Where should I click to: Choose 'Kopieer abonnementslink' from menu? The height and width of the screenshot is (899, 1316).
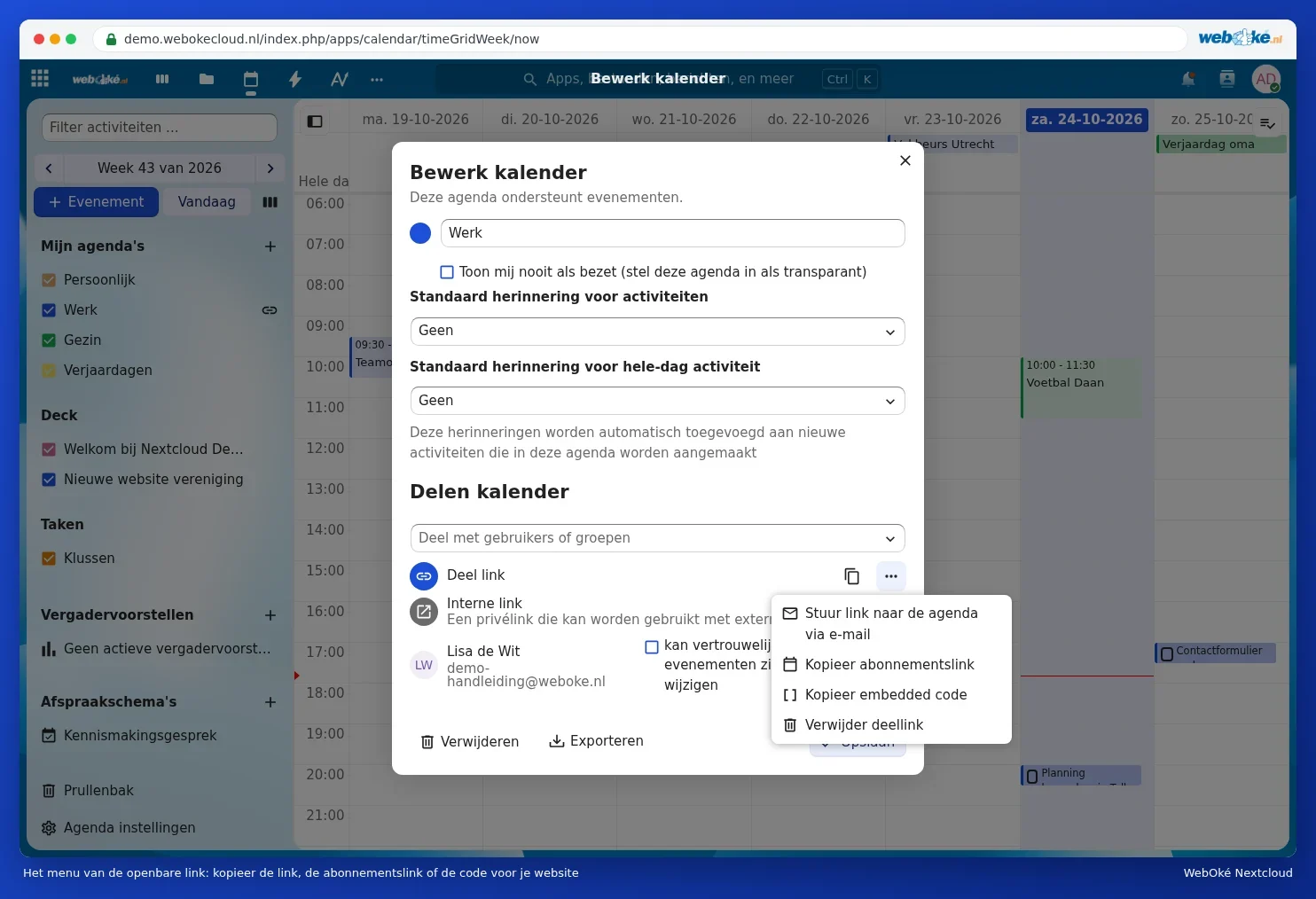tap(891, 665)
